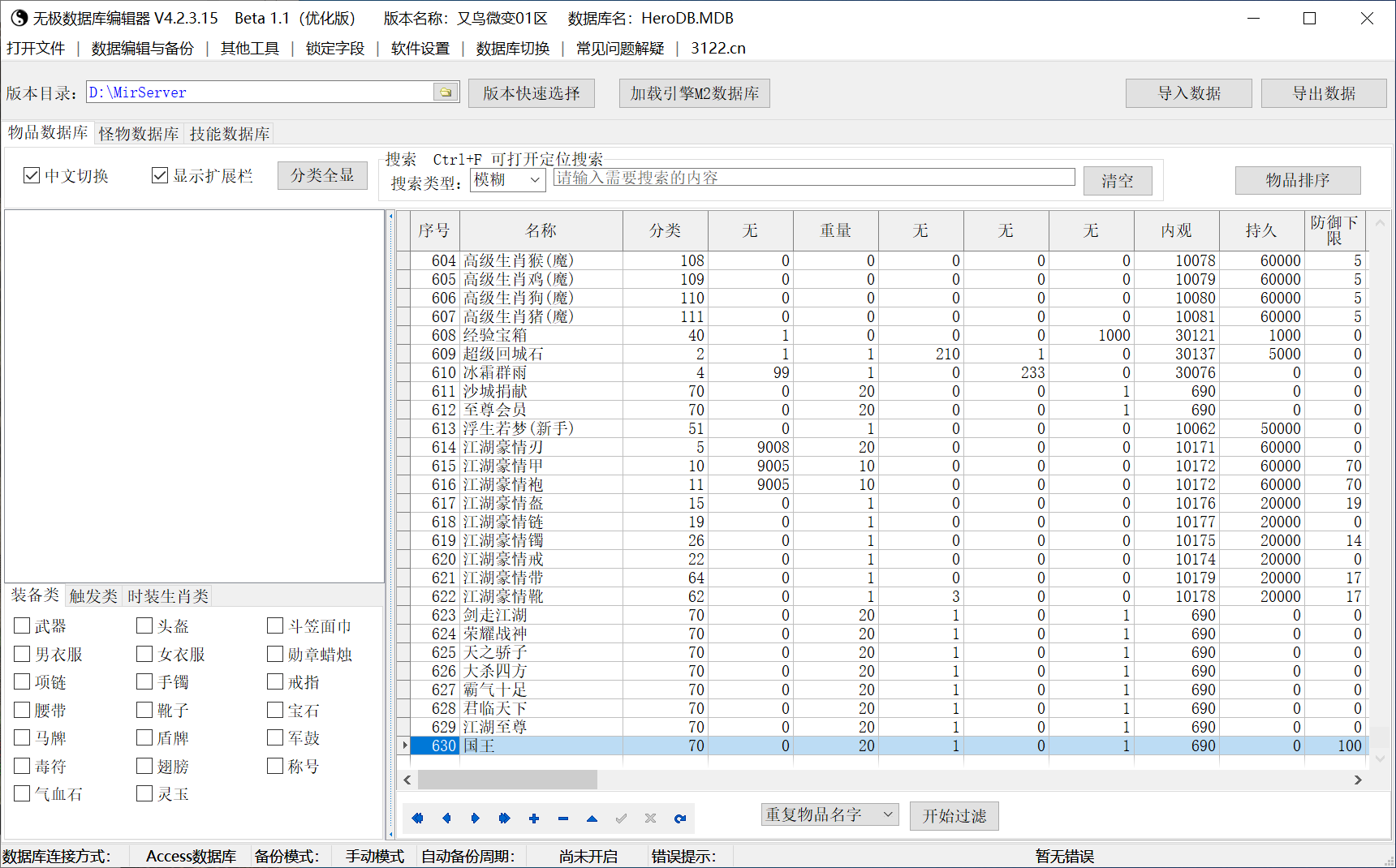Jump to last record icon
This screenshot has height=868, width=1396.
[505, 819]
